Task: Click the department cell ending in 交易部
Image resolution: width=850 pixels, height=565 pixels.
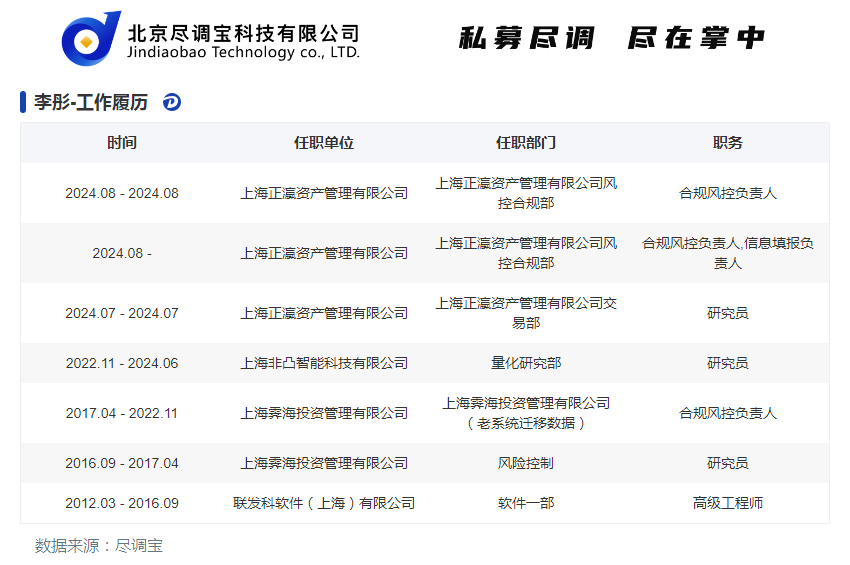Action: (526, 313)
